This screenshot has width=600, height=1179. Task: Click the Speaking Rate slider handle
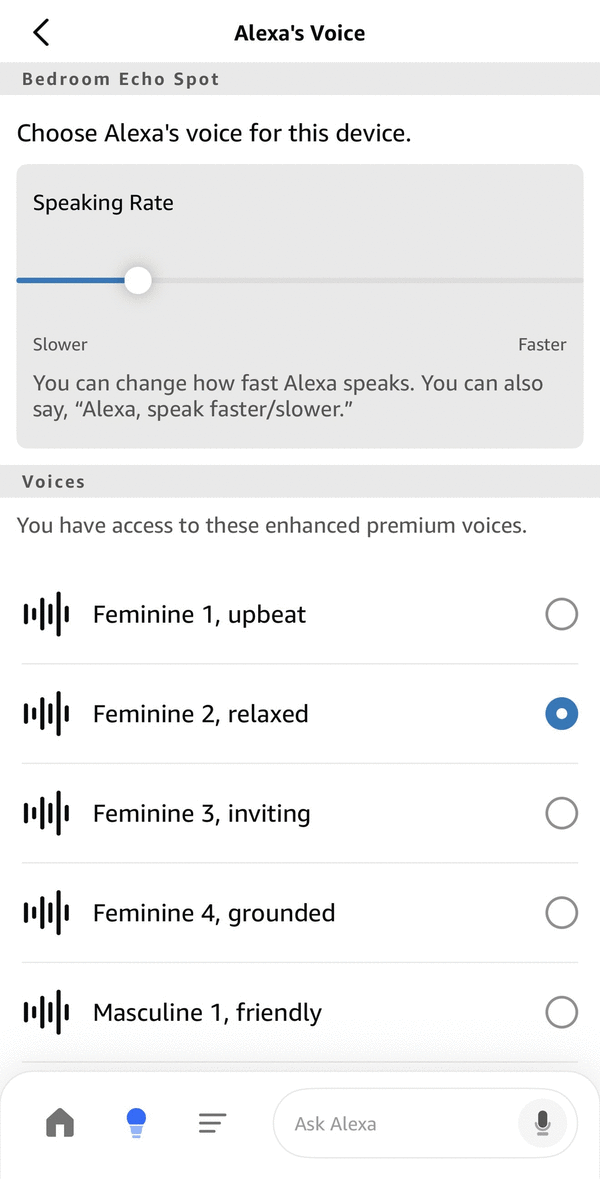pyautogui.click(x=138, y=280)
